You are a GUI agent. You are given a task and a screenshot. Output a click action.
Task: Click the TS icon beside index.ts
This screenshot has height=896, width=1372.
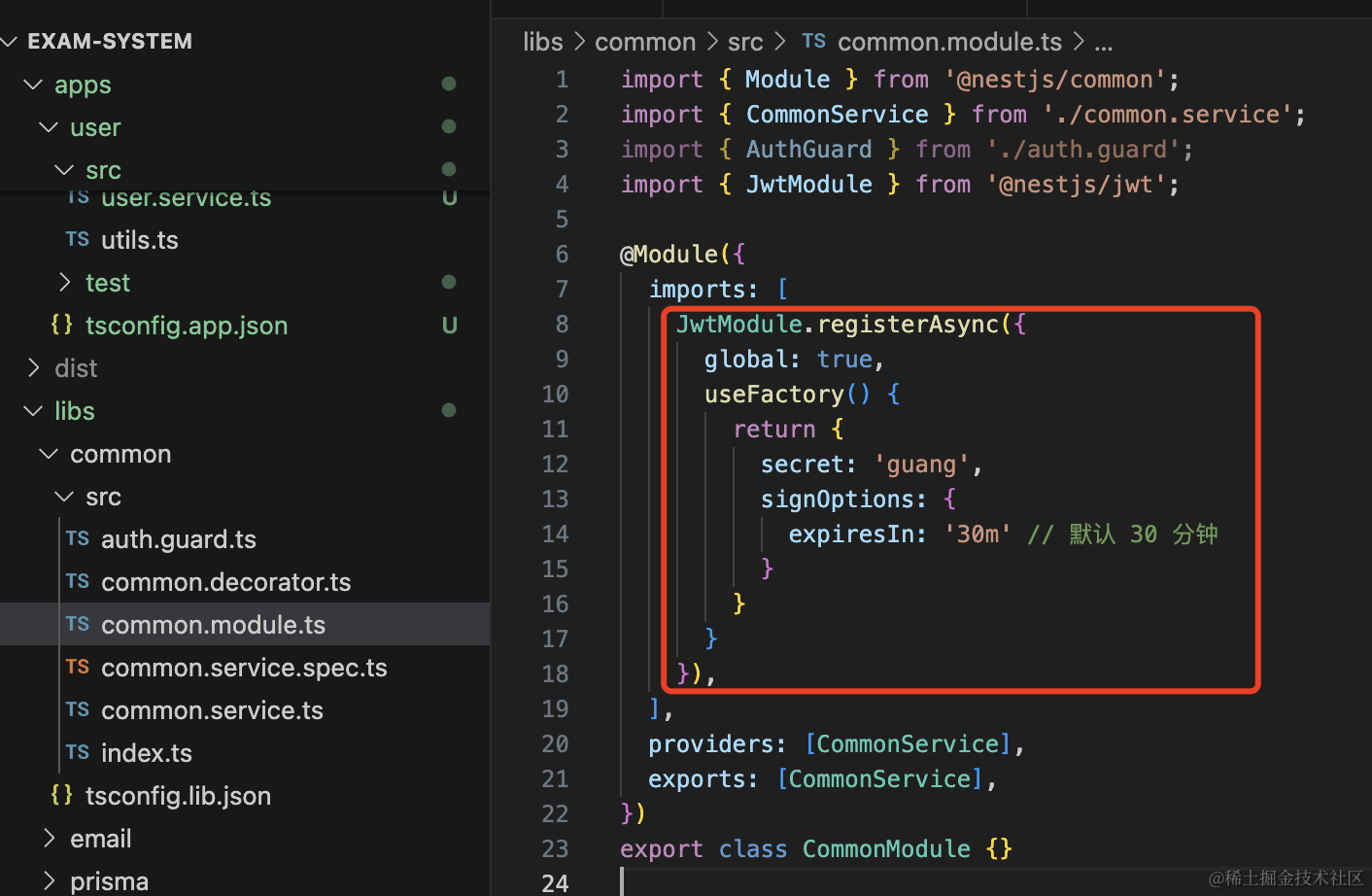point(78,752)
